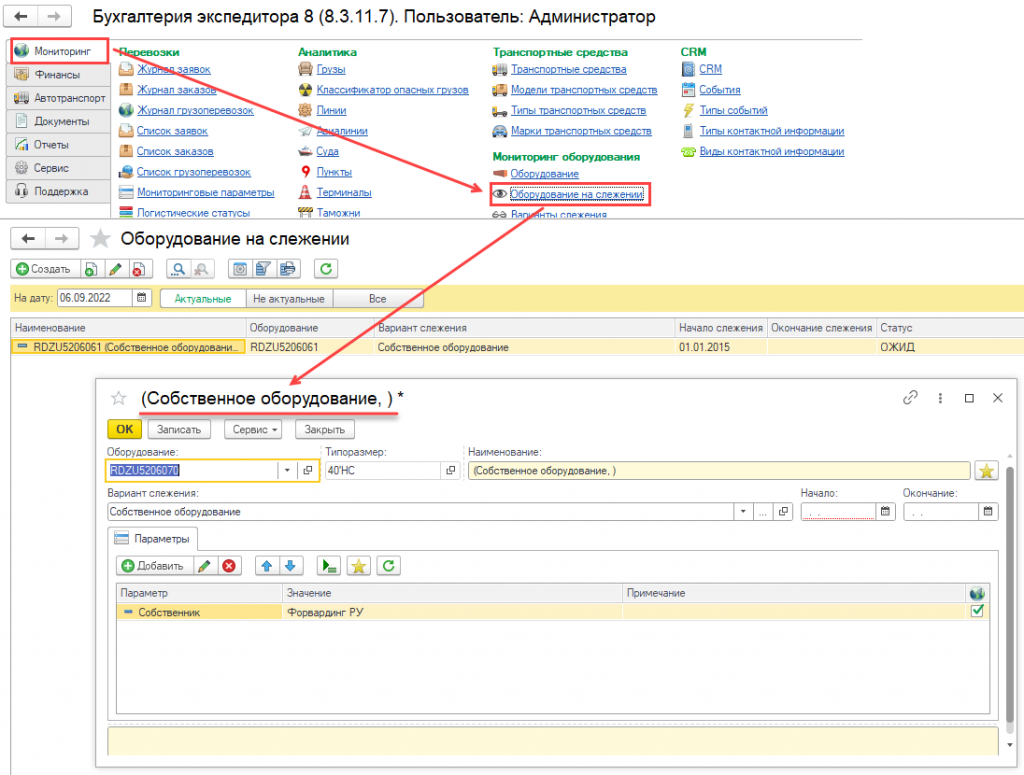Click the mark-for-deletion icon in the list toolbar
Screen dimensions: 1024x775
(x=138, y=269)
